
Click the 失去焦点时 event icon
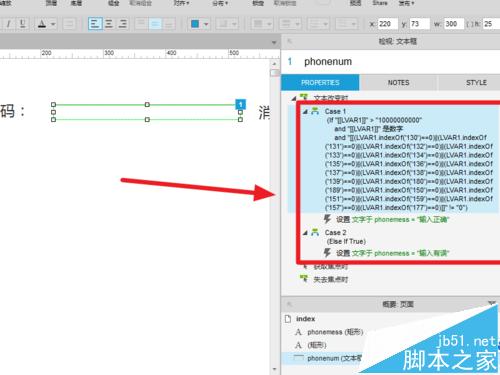pos(304,279)
